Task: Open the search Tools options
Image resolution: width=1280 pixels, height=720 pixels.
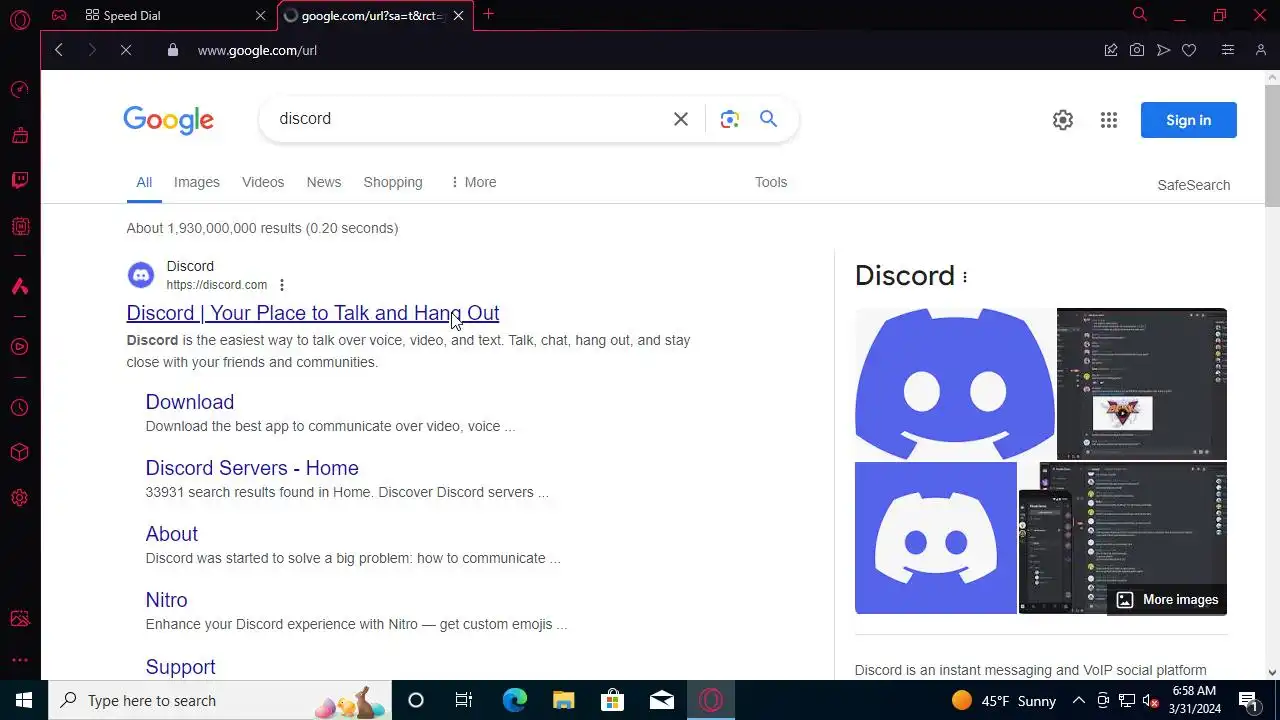Action: pos(771,182)
